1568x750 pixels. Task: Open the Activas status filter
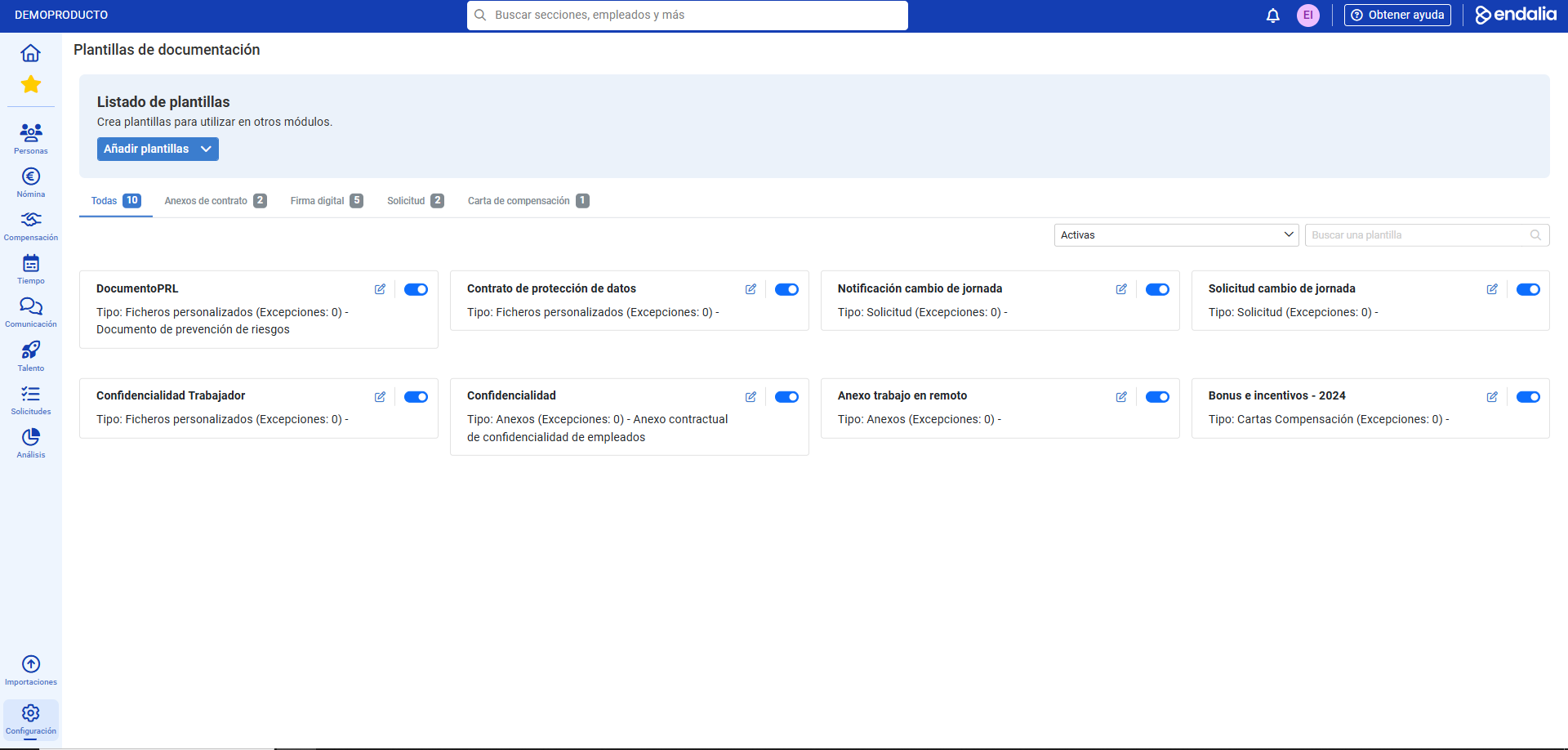pyautogui.click(x=1176, y=235)
